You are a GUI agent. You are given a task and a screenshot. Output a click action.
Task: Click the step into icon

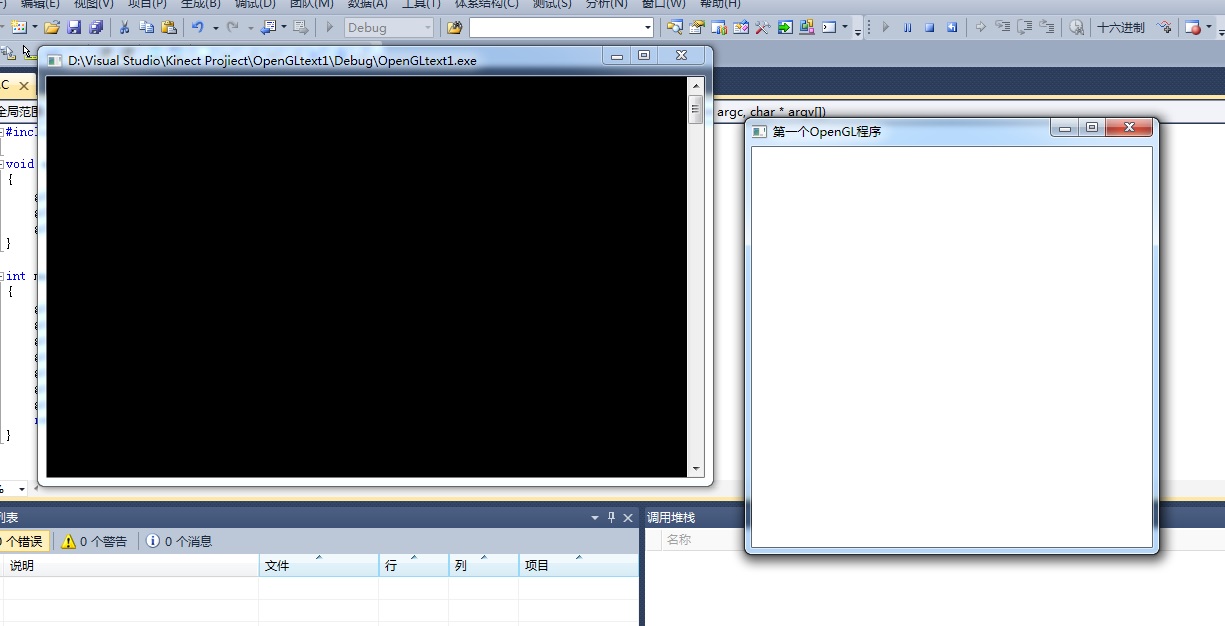coord(1002,27)
